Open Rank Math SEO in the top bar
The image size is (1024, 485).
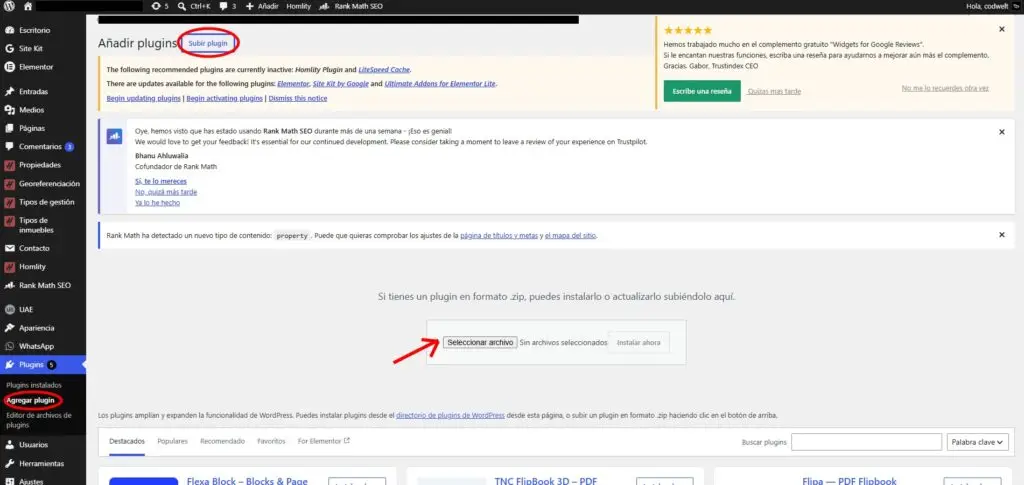[x=351, y=6]
